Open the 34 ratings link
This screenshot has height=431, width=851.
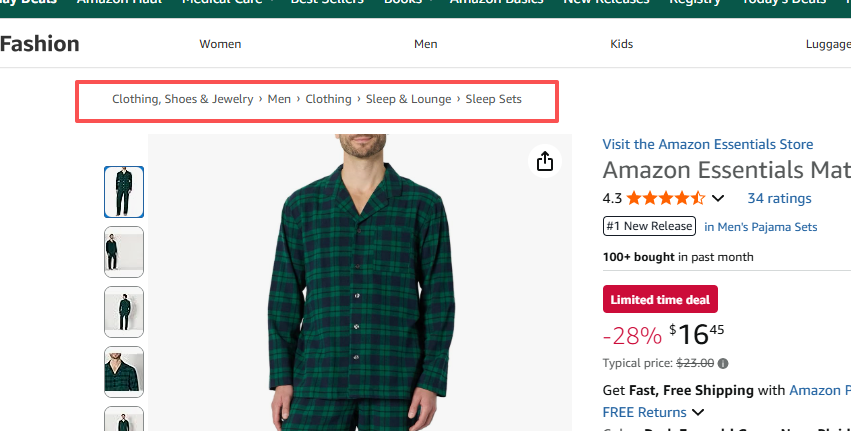[779, 198]
